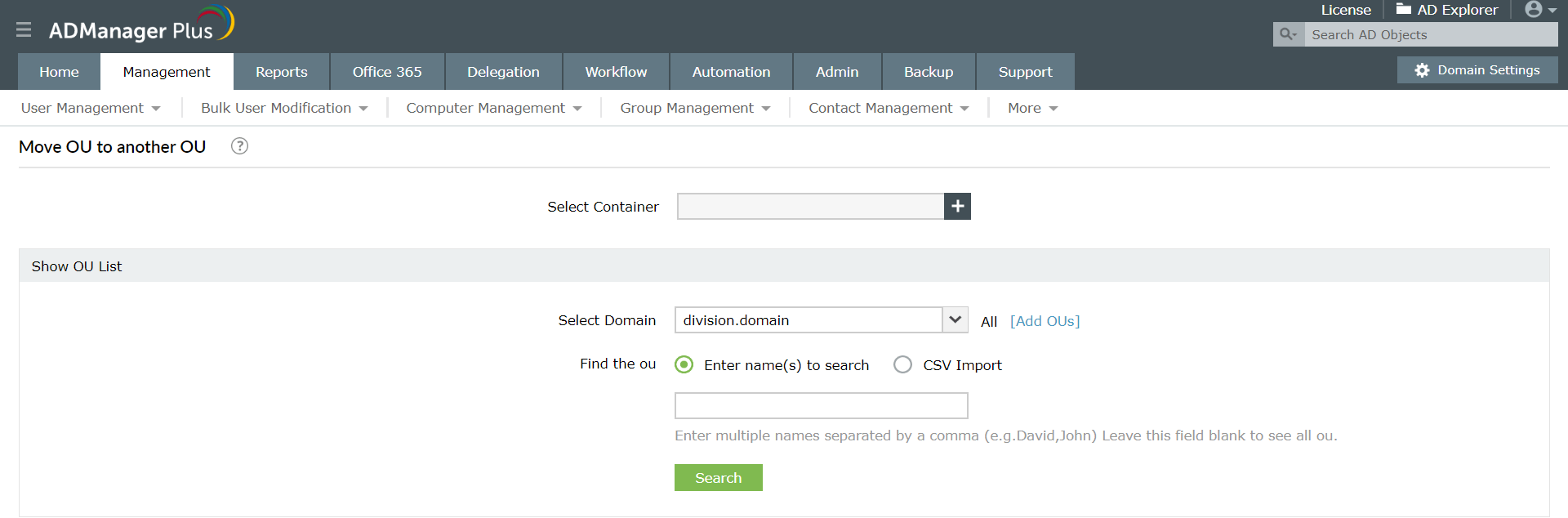Click the green Search button
1568x518 pixels.
coord(718,478)
